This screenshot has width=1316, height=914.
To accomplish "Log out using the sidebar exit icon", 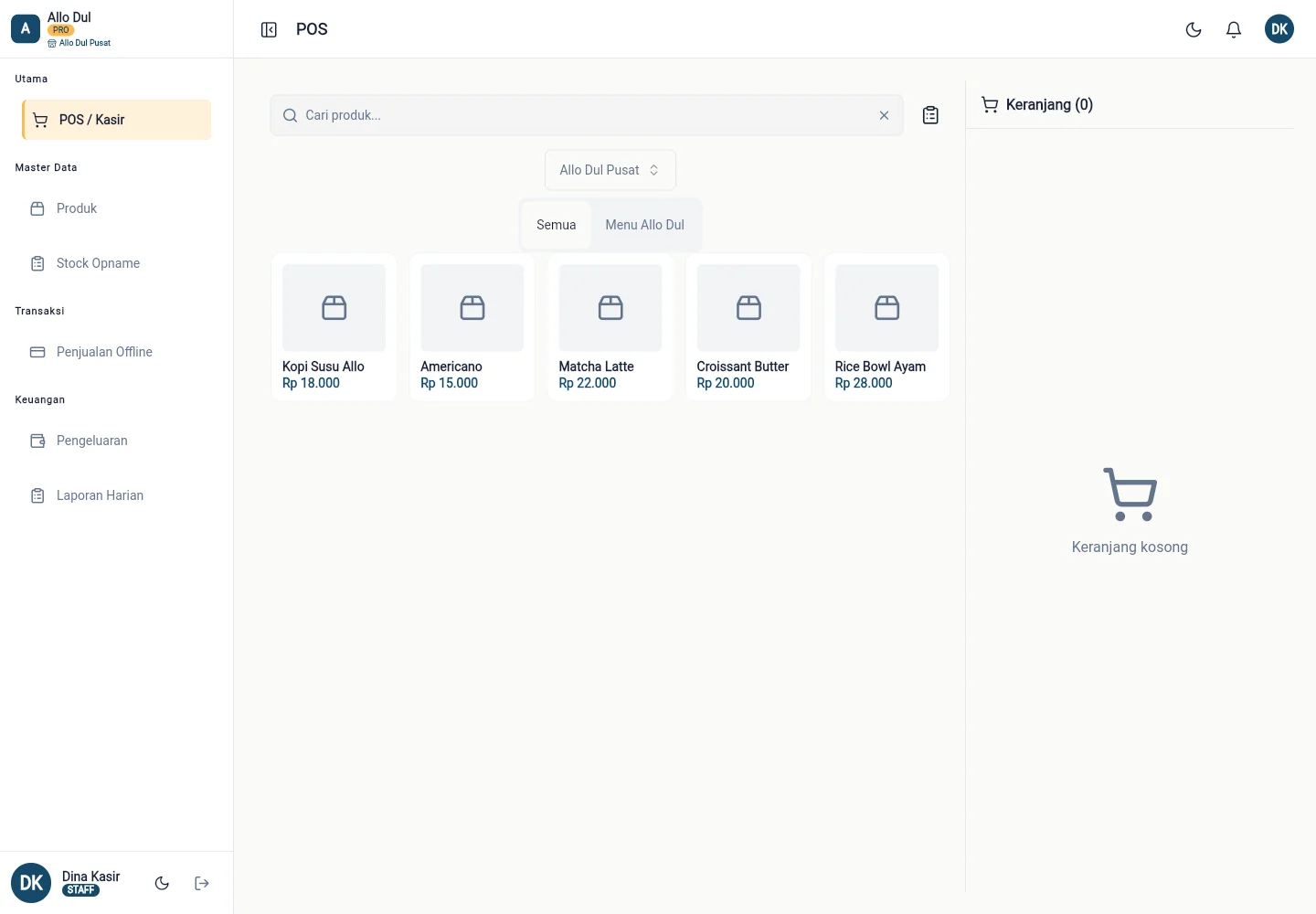I will 202,883.
